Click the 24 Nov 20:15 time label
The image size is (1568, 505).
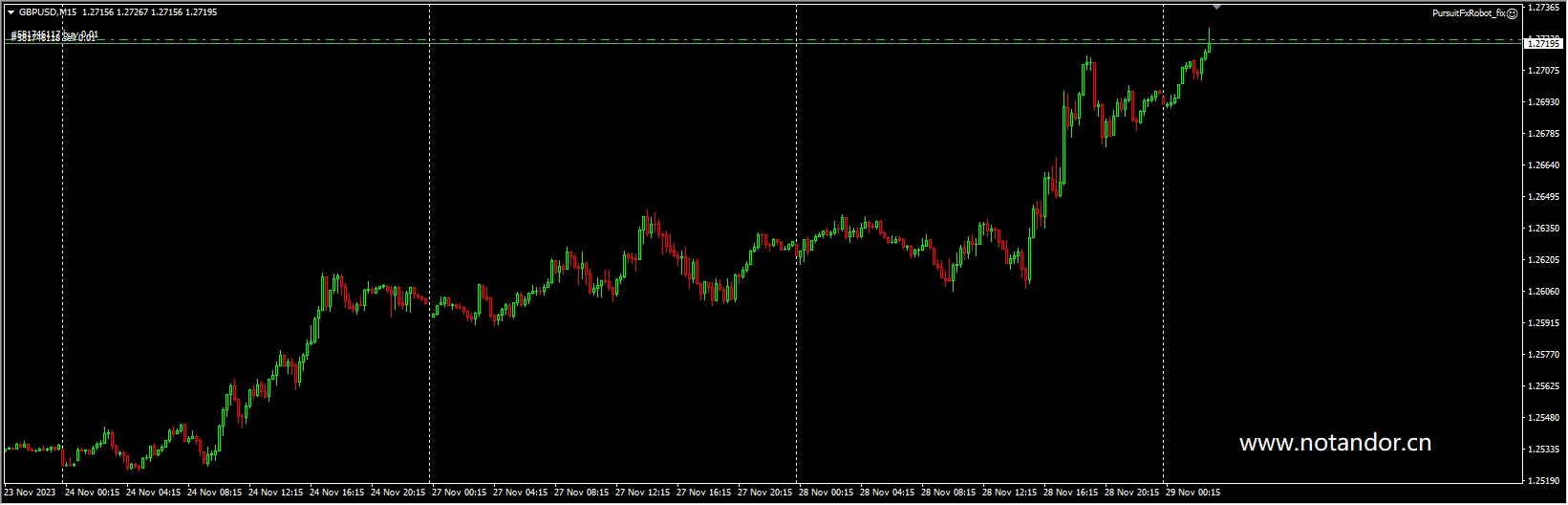397,494
